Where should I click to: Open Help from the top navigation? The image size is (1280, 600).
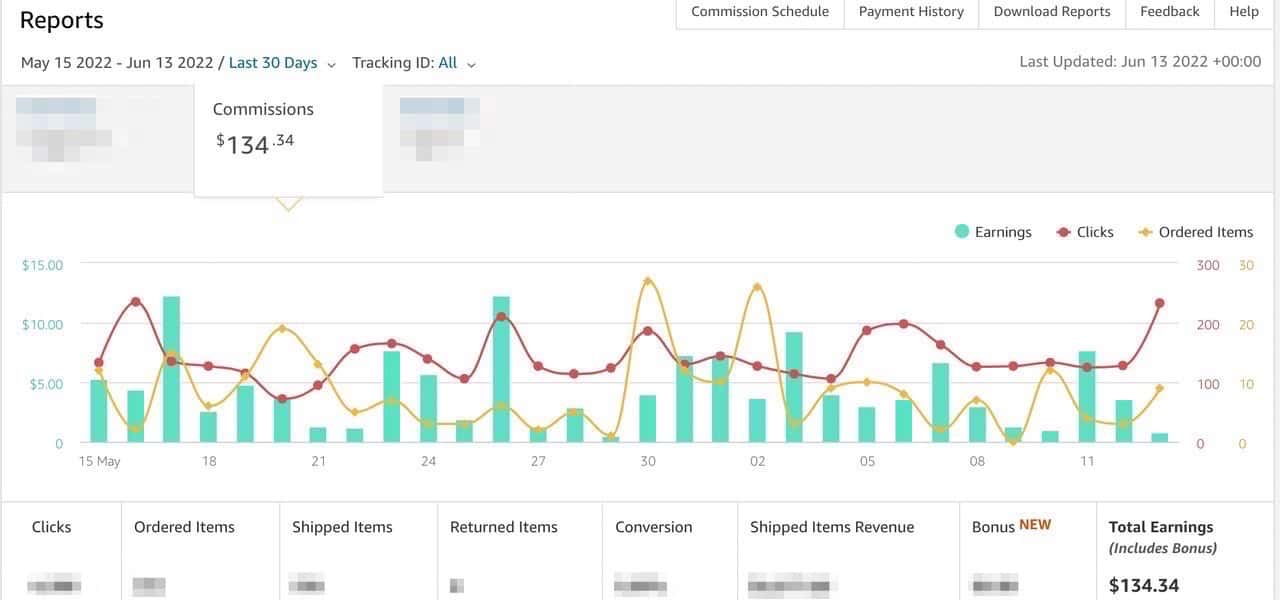pyautogui.click(x=1243, y=12)
